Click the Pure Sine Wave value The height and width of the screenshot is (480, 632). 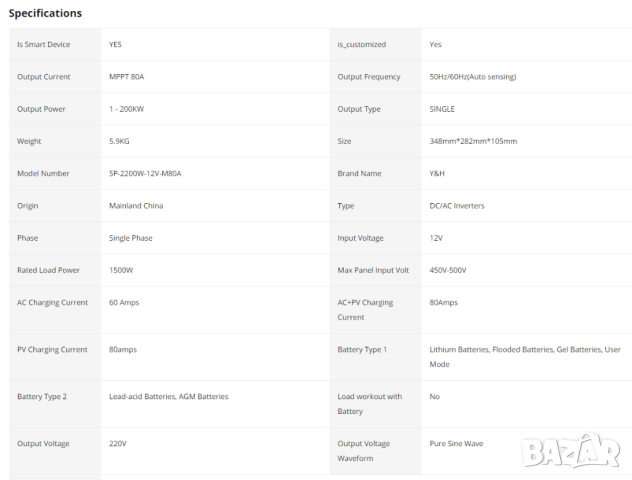coord(458,443)
